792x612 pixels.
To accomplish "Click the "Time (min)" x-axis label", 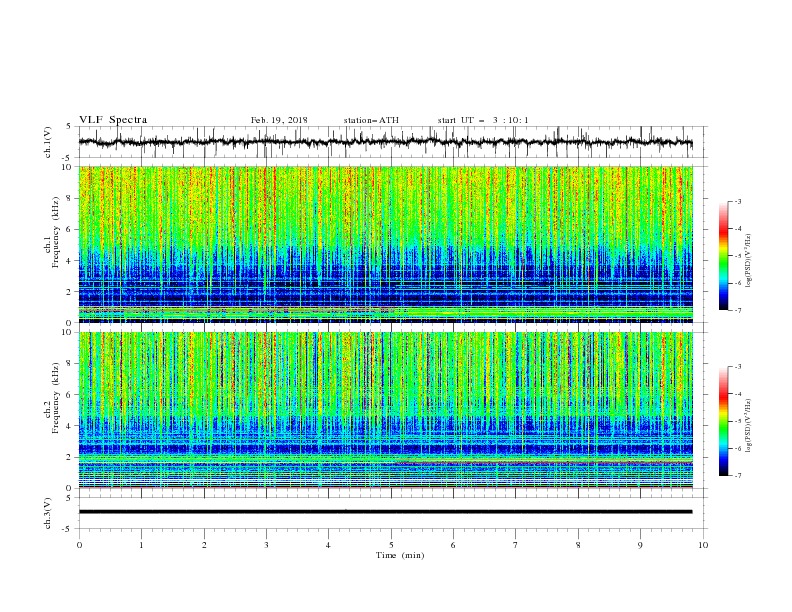I will tap(400, 555).
